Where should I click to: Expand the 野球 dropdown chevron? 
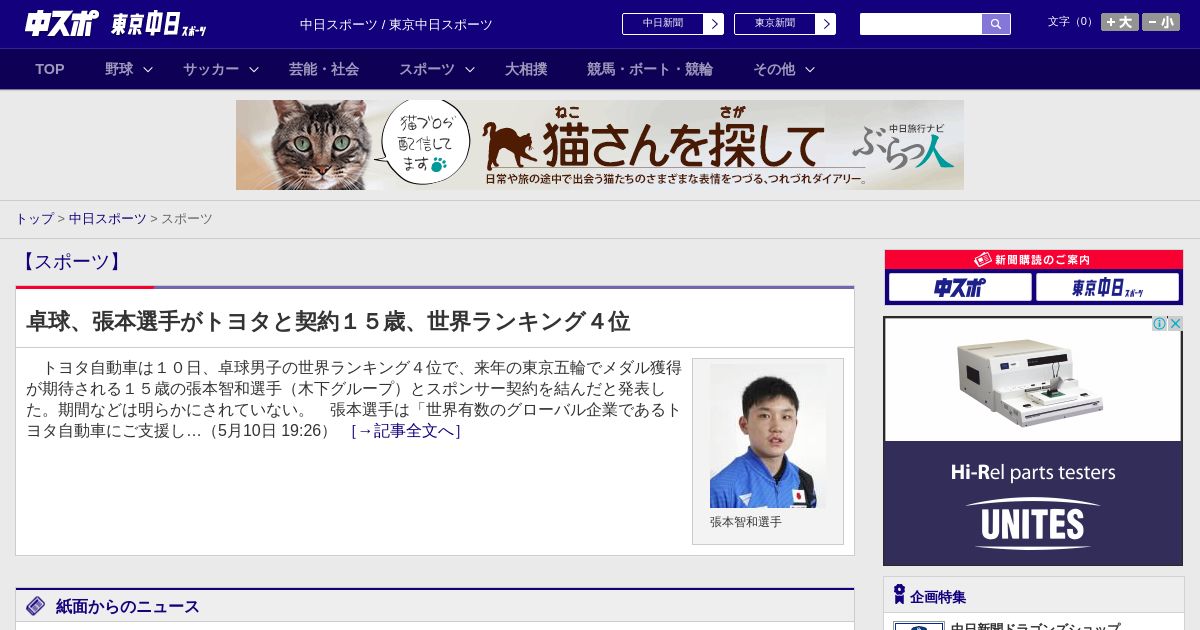click(148, 69)
